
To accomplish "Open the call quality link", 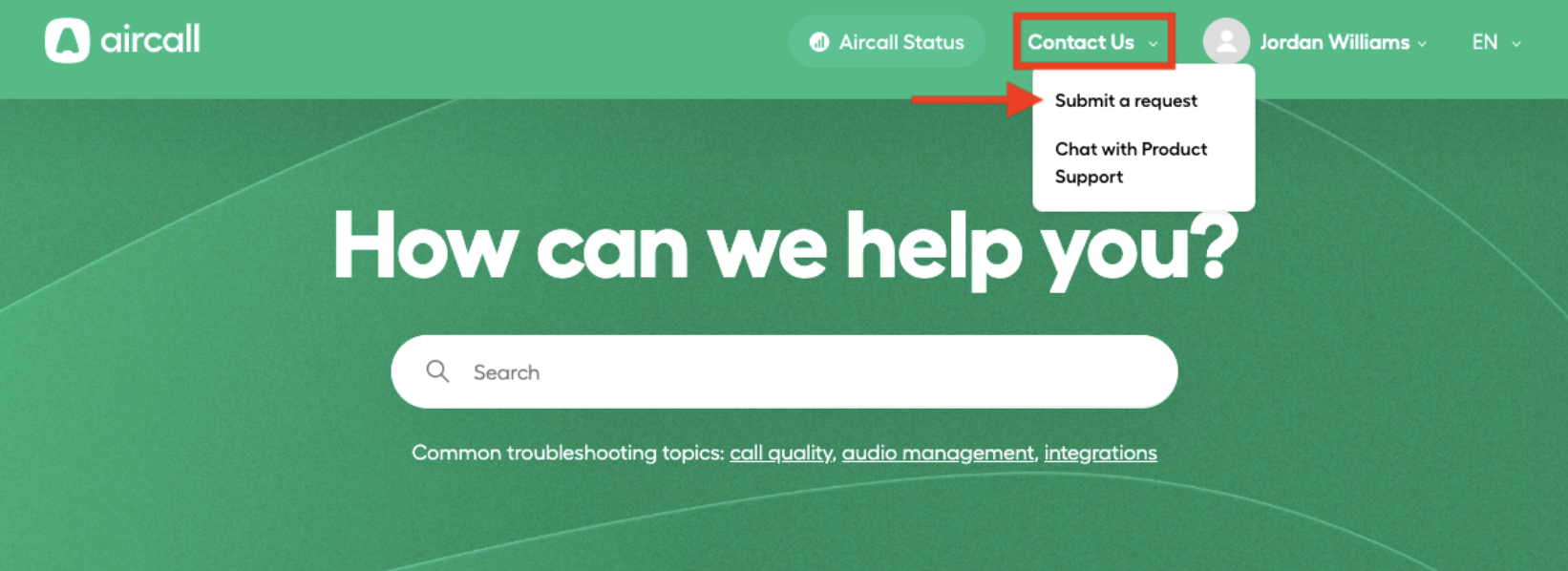I will click(x=780, y=453).
